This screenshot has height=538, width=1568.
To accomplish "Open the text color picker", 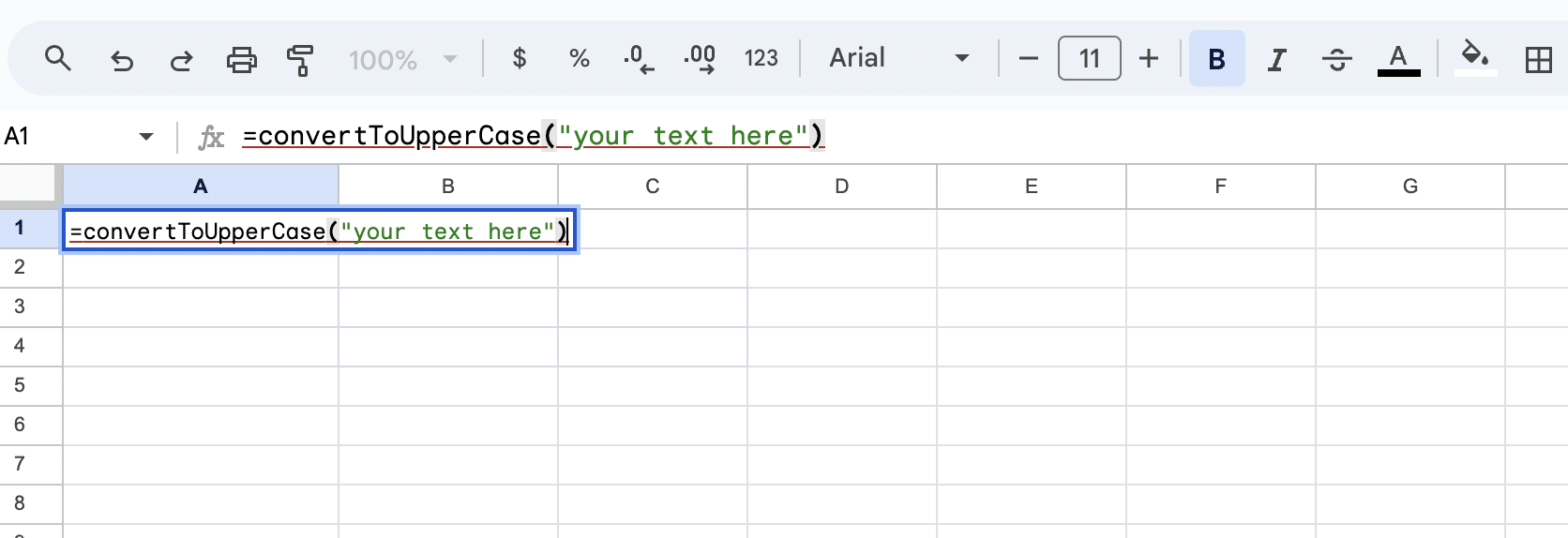I will [1398, 59].
